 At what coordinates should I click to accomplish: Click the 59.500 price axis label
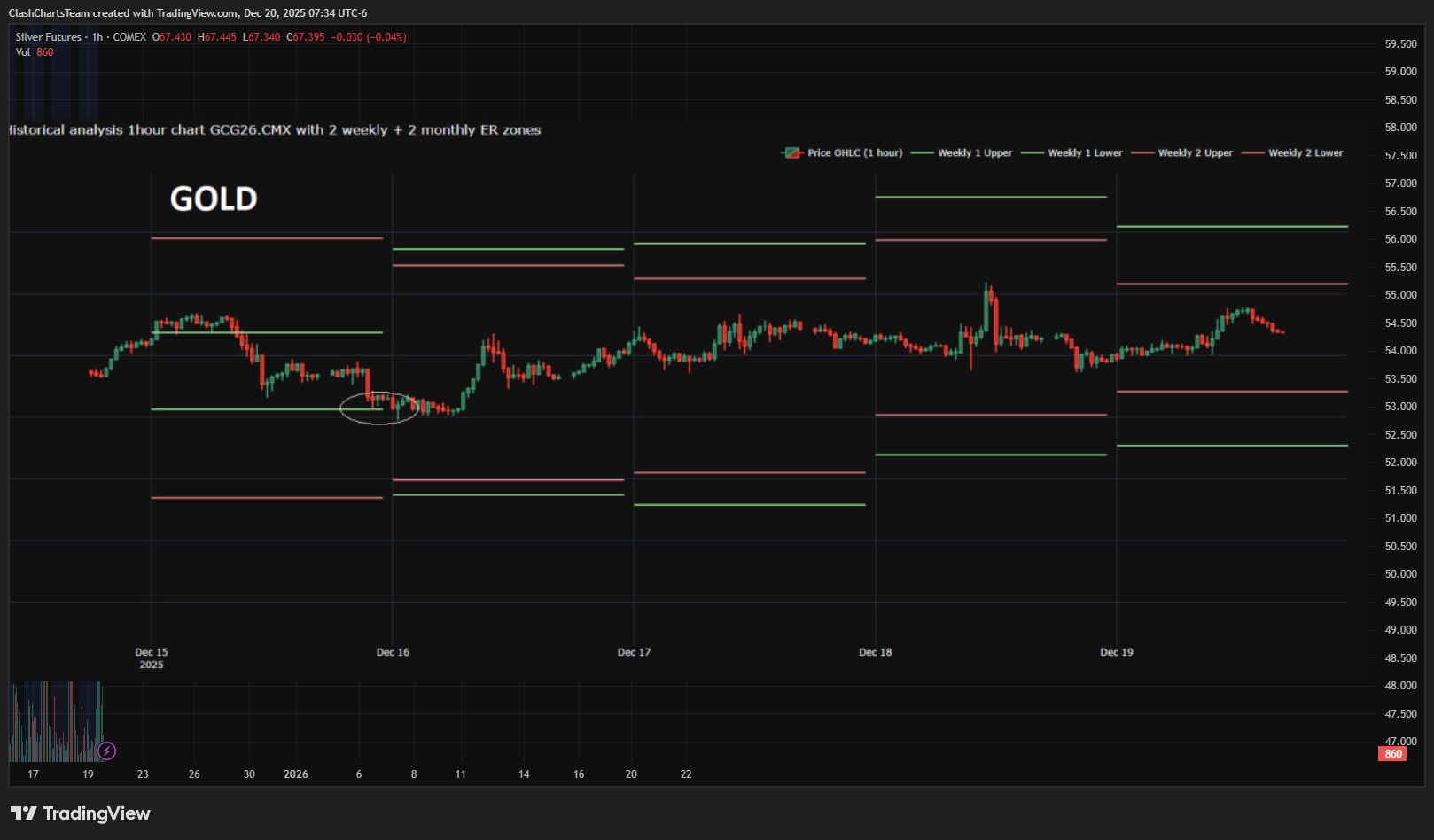[1401, 44]
